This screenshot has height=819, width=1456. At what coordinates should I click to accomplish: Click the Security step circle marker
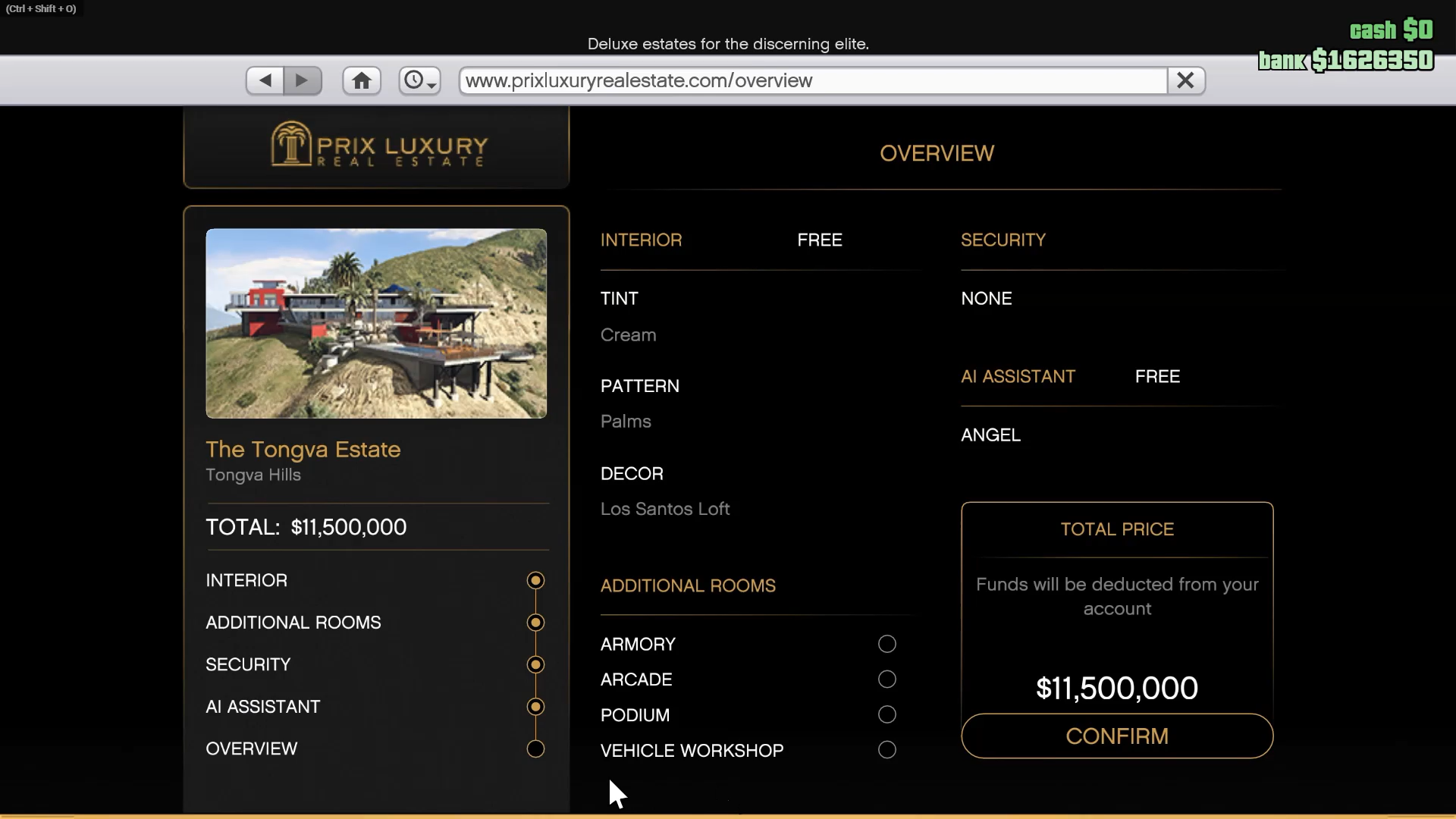(x=535, y=664)
